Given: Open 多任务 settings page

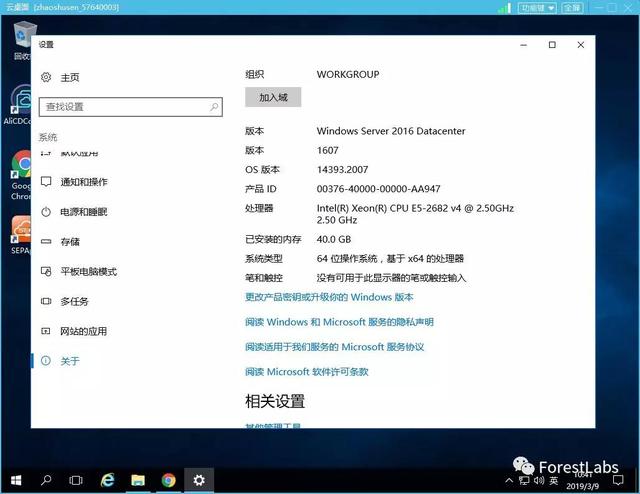Looking at the screenshot, I should pyautogui.click(x=74, y=301).
